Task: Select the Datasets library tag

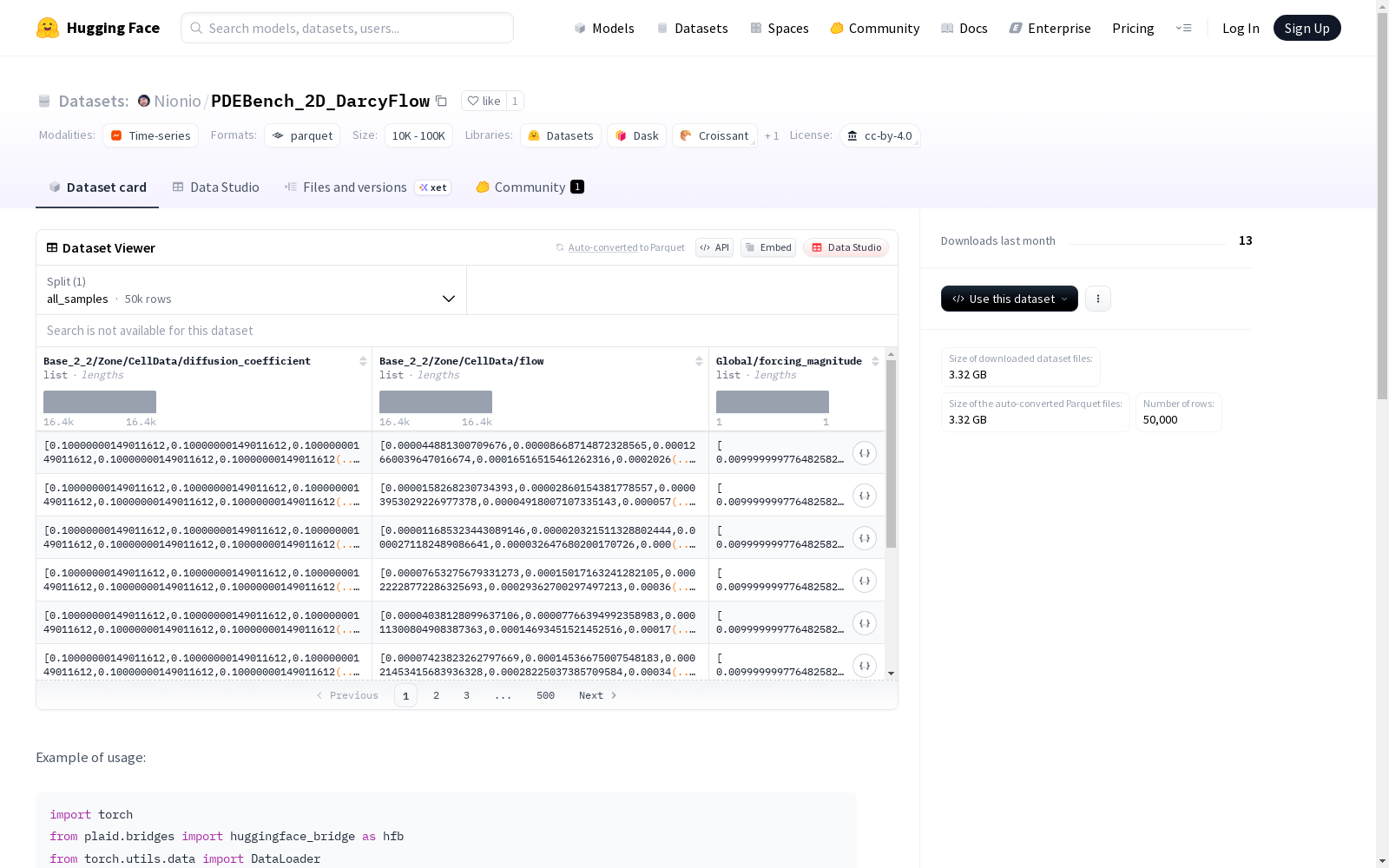Action: [561, 135]
